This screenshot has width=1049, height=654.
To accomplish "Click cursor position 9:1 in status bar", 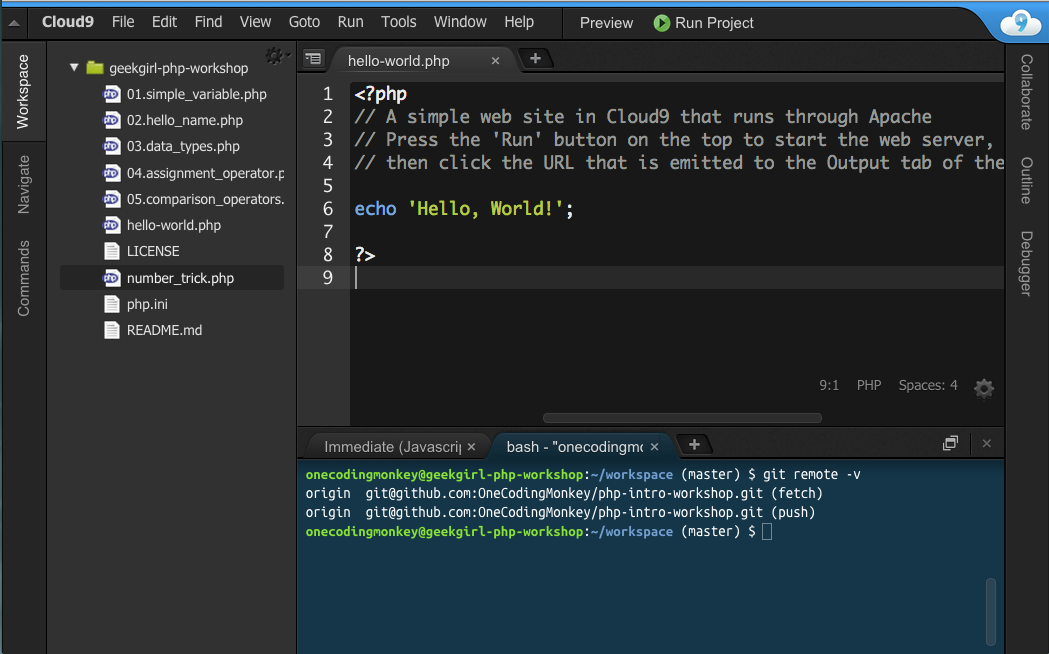I will [x=829, y=385].
